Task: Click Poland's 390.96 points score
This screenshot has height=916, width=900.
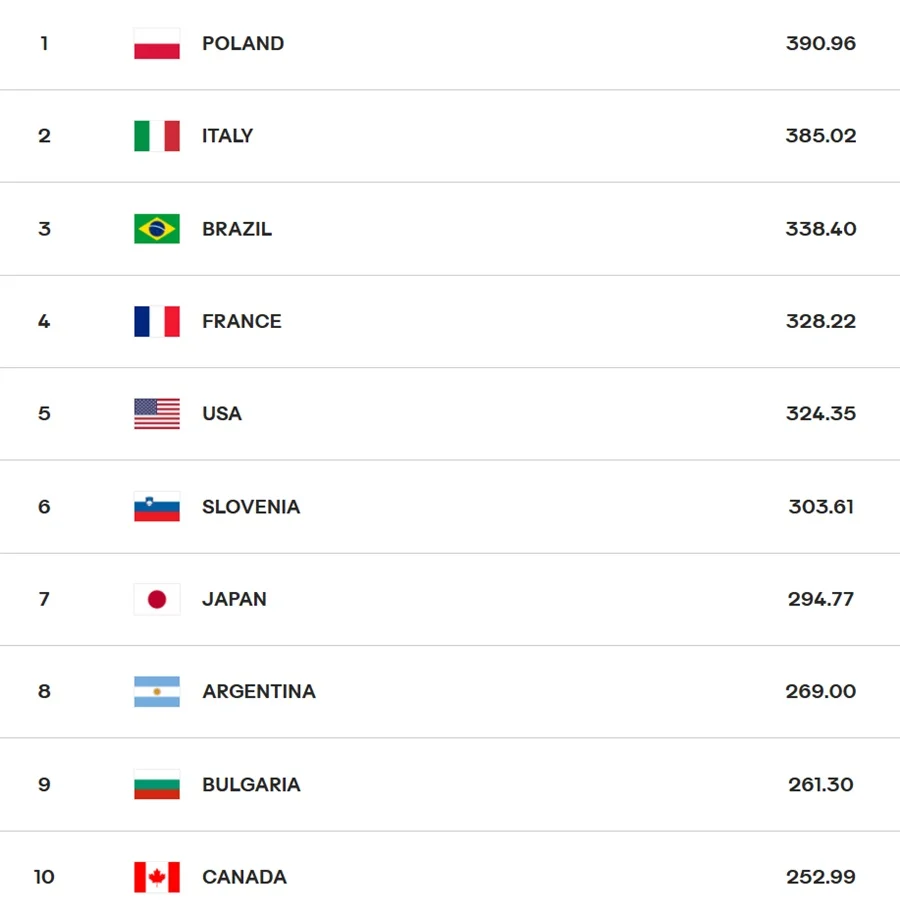Action: point(821,44)
